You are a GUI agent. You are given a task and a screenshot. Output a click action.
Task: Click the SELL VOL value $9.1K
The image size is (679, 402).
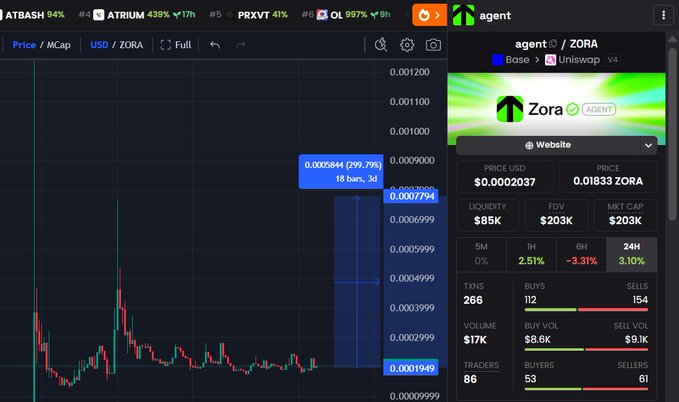pos(636,339)
